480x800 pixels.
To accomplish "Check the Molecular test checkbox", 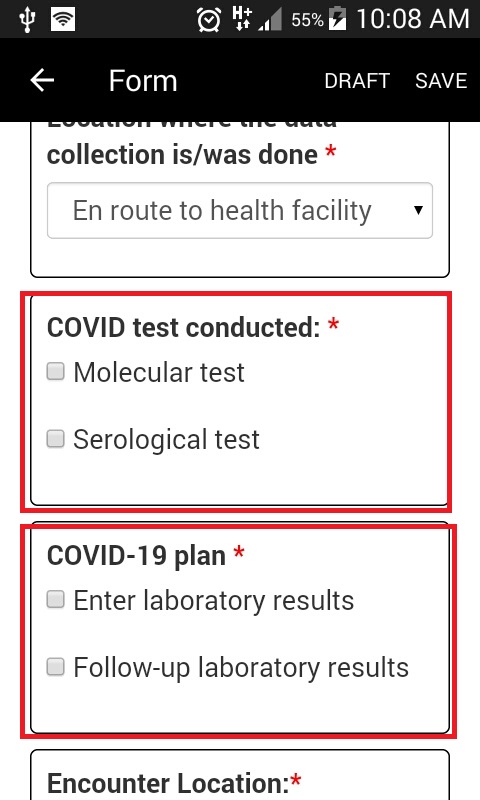I will pos(56,371).
